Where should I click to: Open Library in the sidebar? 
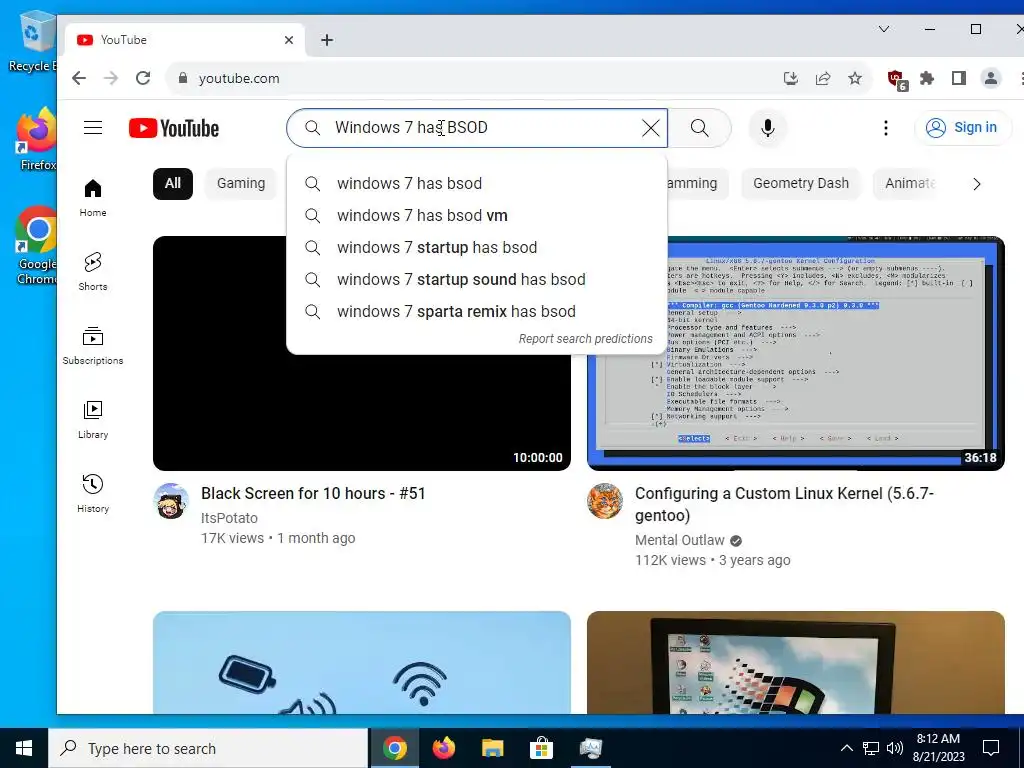pos(93,419)
